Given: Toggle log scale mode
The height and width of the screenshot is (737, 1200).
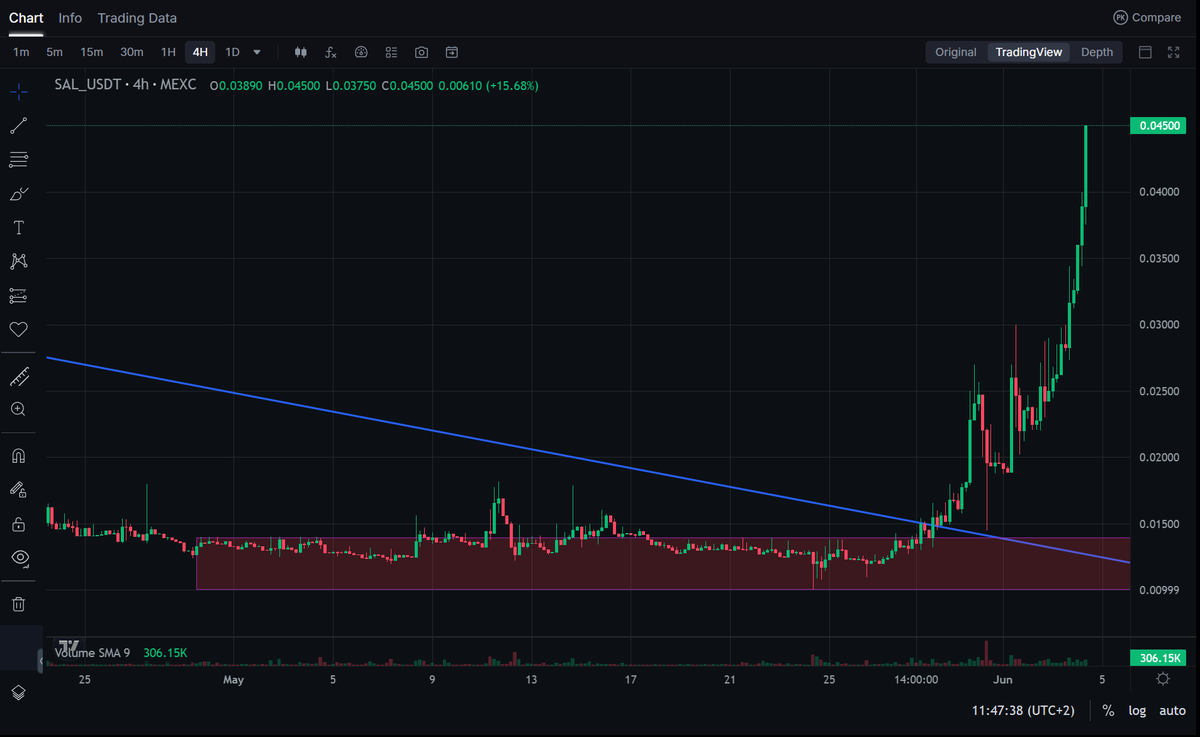Looking at the screenshot, I should pyautogui.click(x=1138, y=710).
